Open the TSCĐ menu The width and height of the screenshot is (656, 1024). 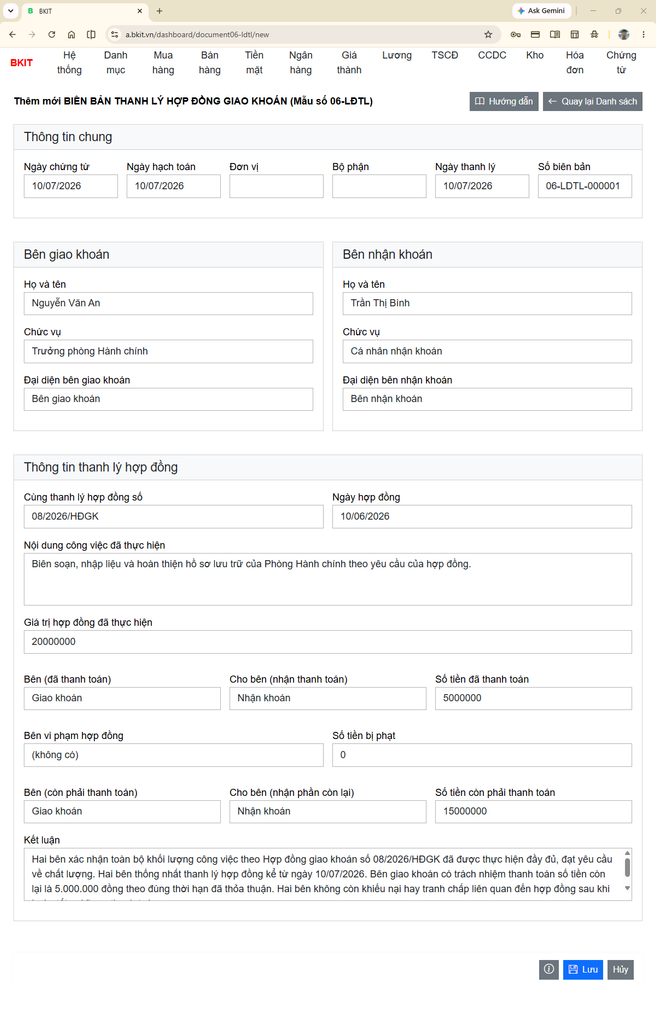(445, 56)
